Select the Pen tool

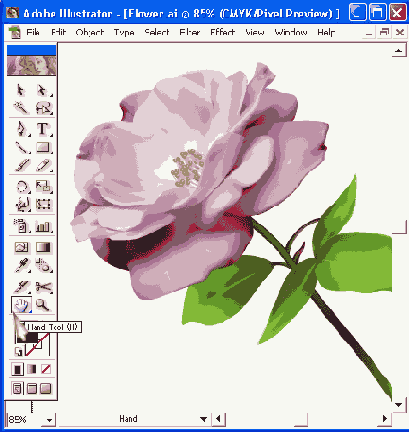coord(22,129)
